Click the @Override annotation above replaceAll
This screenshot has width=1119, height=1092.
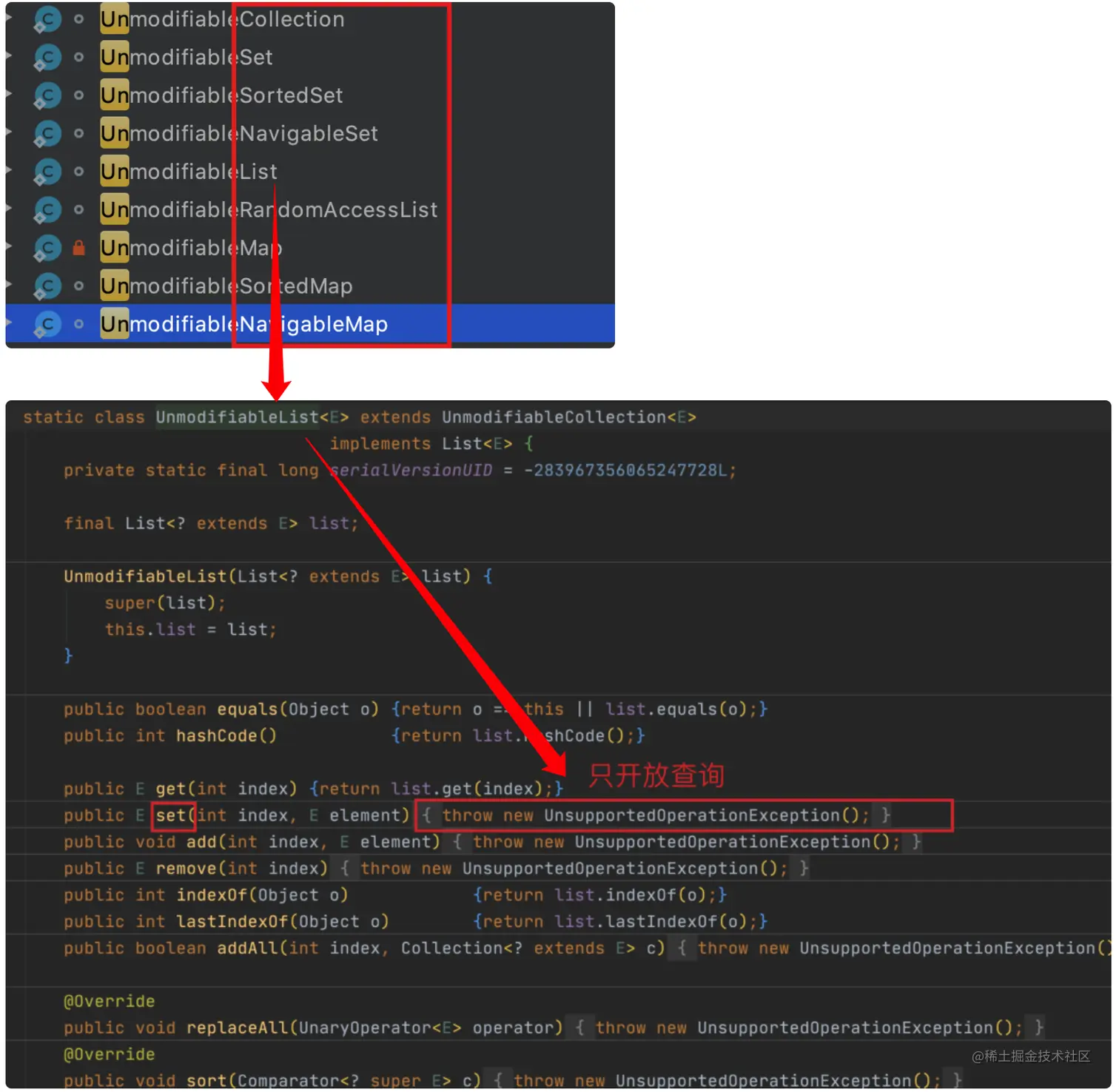110,1002
